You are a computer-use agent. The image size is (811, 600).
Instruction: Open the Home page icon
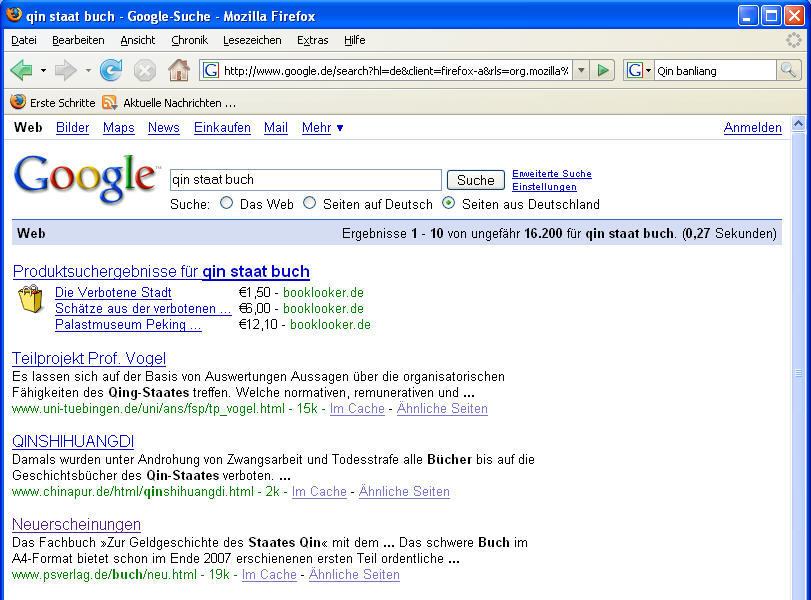point(178,70)
